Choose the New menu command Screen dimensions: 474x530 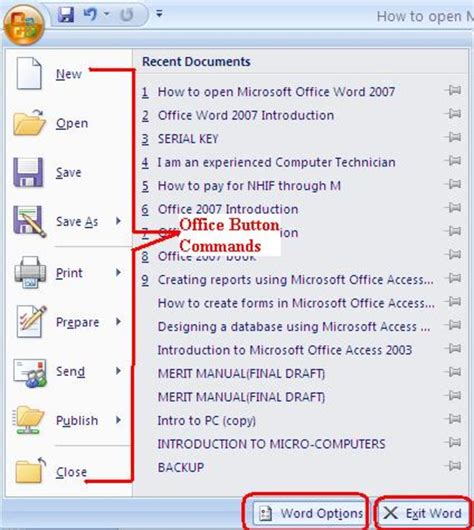tap(69, 74)
